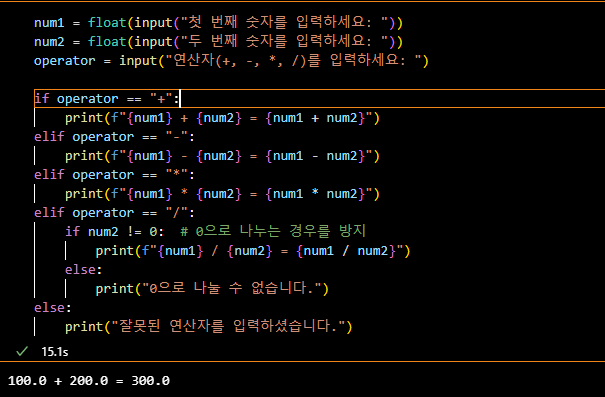Click the print line with num1 - num2
Image resolution: width=605 pixels, height=397 pixels.
click(222, 156)
